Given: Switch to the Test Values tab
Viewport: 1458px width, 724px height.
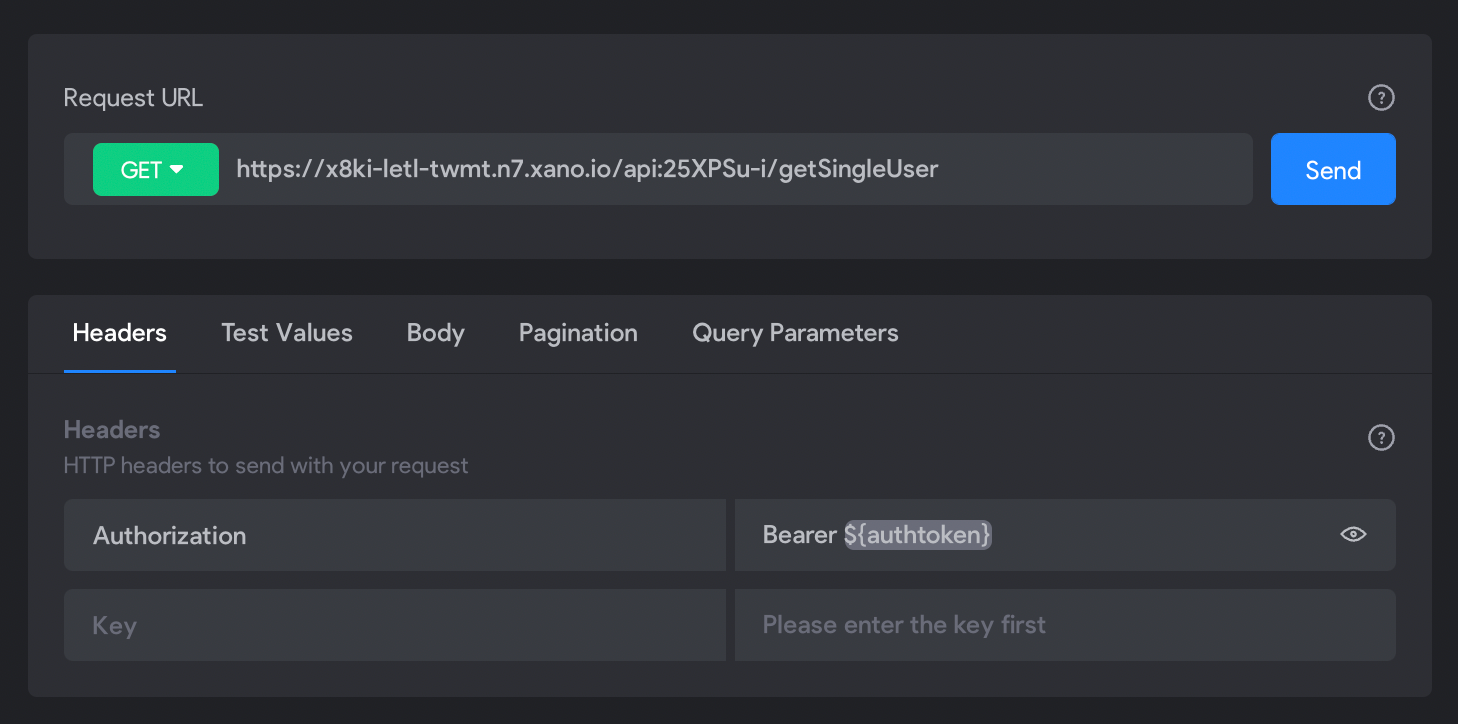Looking at the screenshot, I should 287,333.
